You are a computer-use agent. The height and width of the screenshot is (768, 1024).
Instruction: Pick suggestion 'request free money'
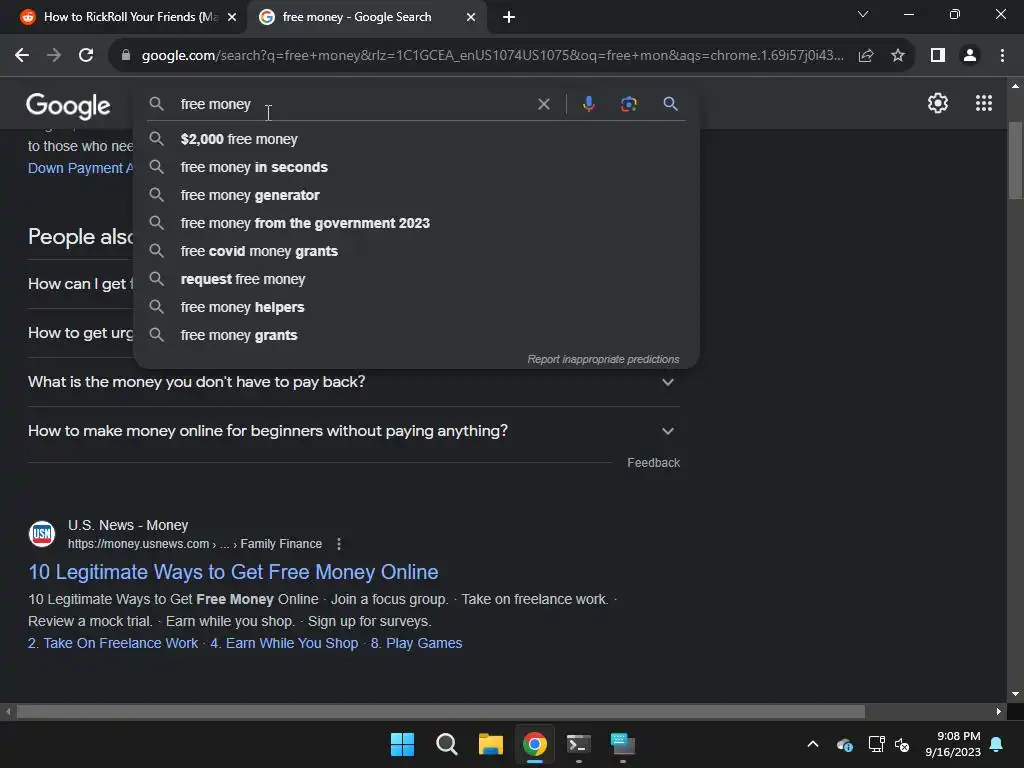[x=417, y=280]
